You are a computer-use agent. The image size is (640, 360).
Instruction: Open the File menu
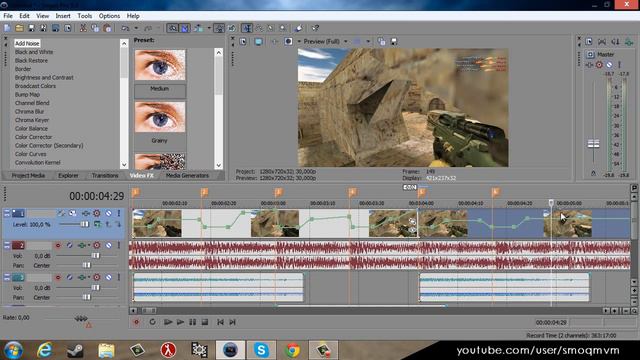(8, 16)
